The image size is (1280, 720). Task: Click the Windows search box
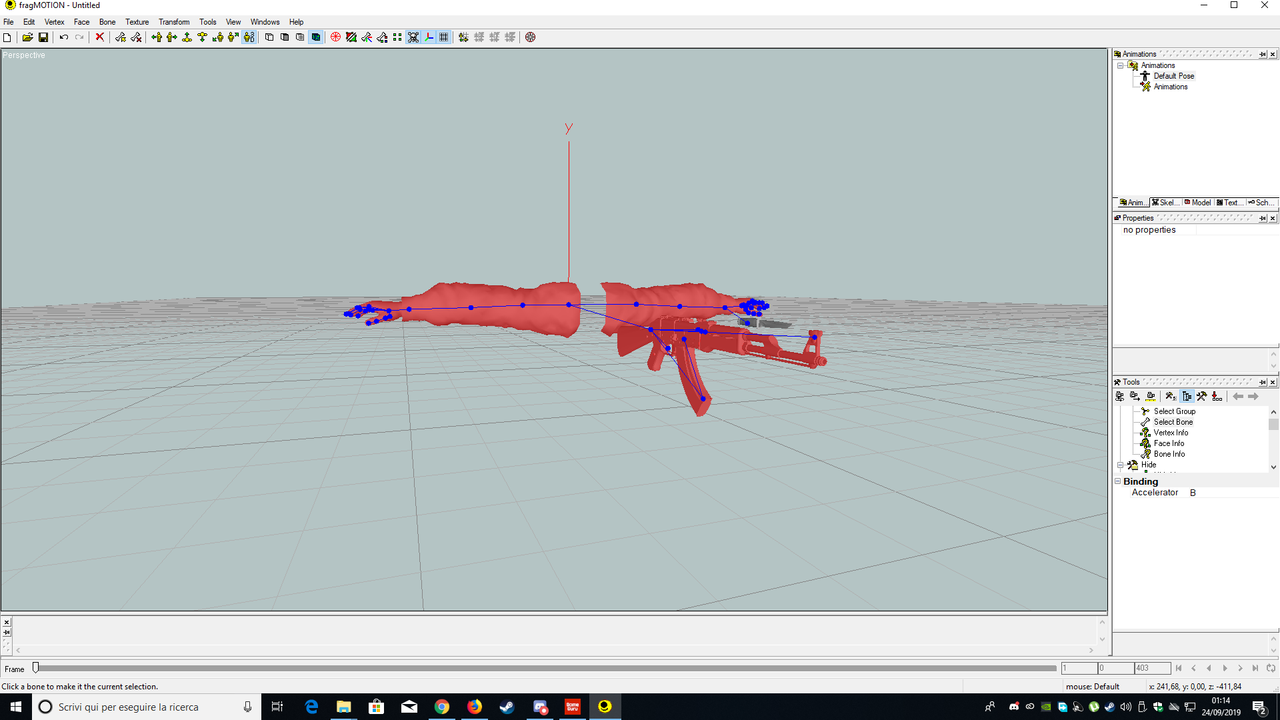147,707
